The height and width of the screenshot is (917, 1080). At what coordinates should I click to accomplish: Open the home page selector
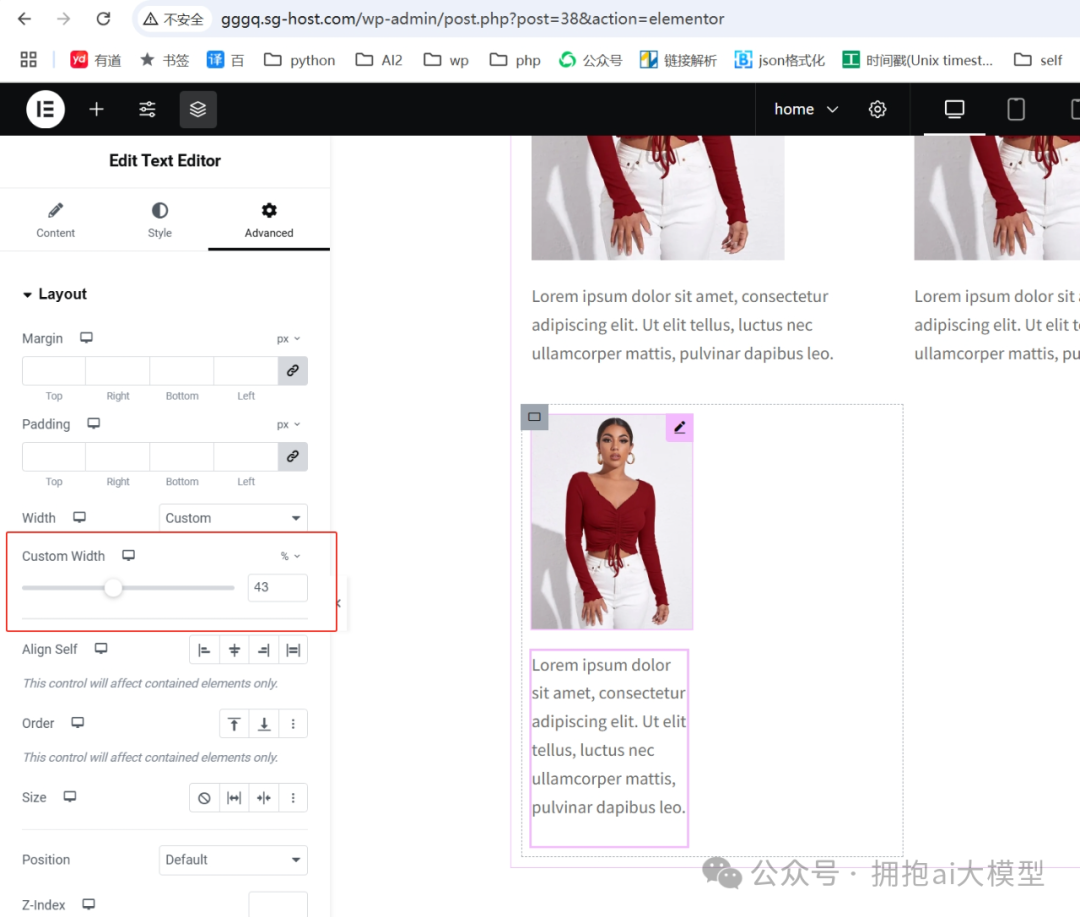[x=805, y=109]
